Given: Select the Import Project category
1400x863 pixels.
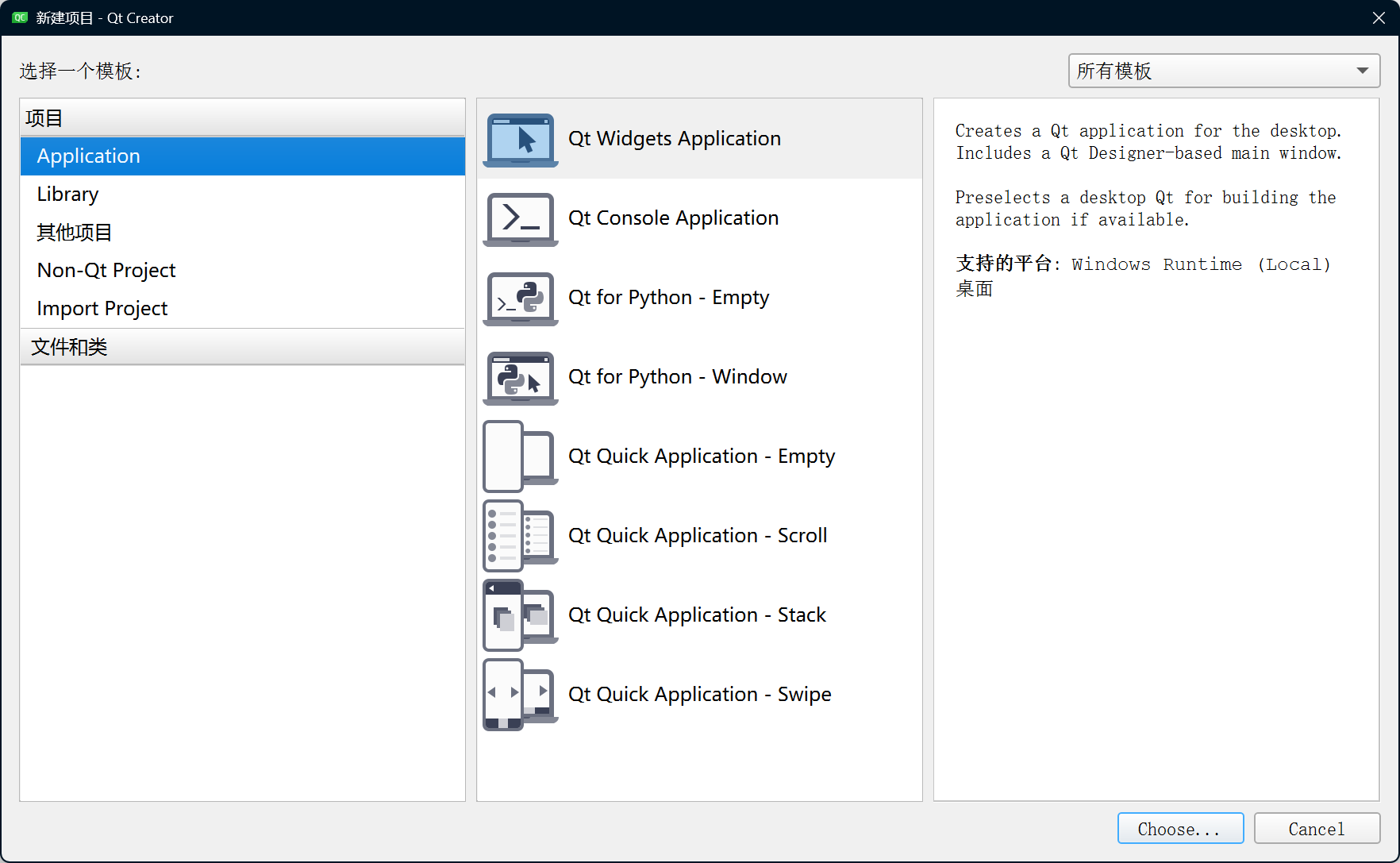Looking at the screenshot, I should coord(243,309).
